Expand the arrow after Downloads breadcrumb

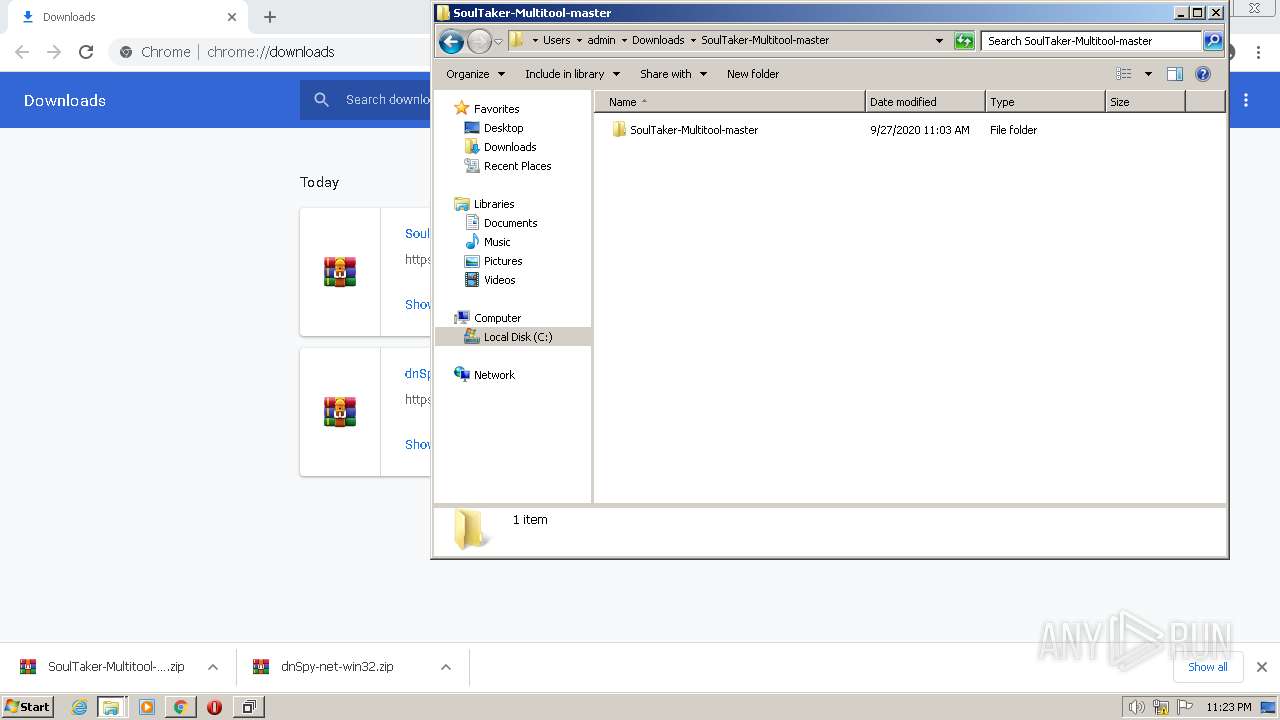click(x=692, y=41)
